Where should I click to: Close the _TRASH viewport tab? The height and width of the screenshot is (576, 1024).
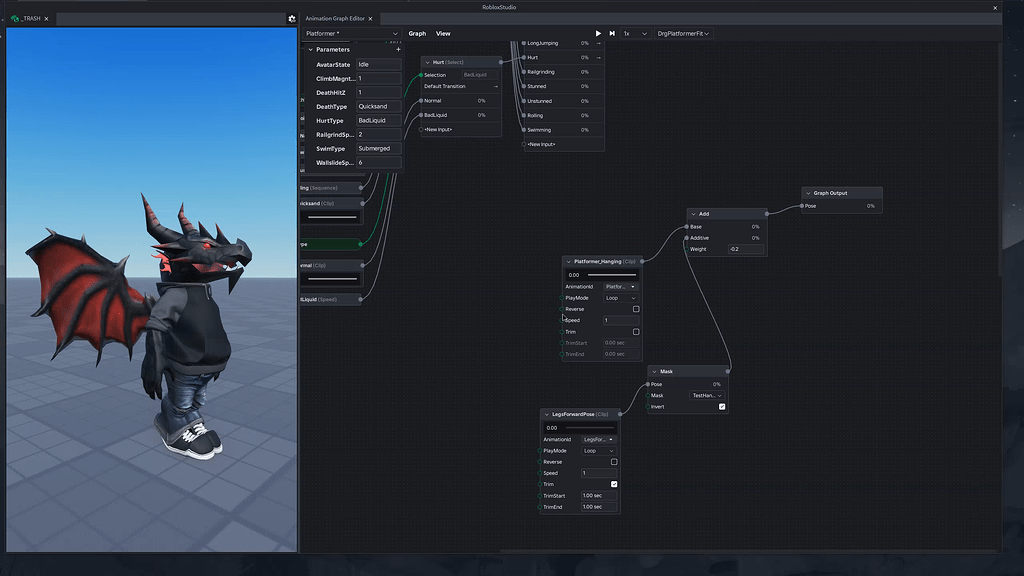click(46, 19)
